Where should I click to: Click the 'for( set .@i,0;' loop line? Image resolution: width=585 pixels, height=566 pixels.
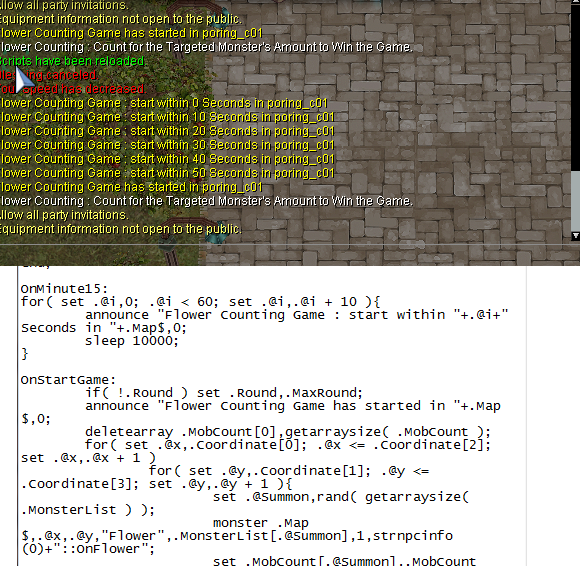[200, 301]
